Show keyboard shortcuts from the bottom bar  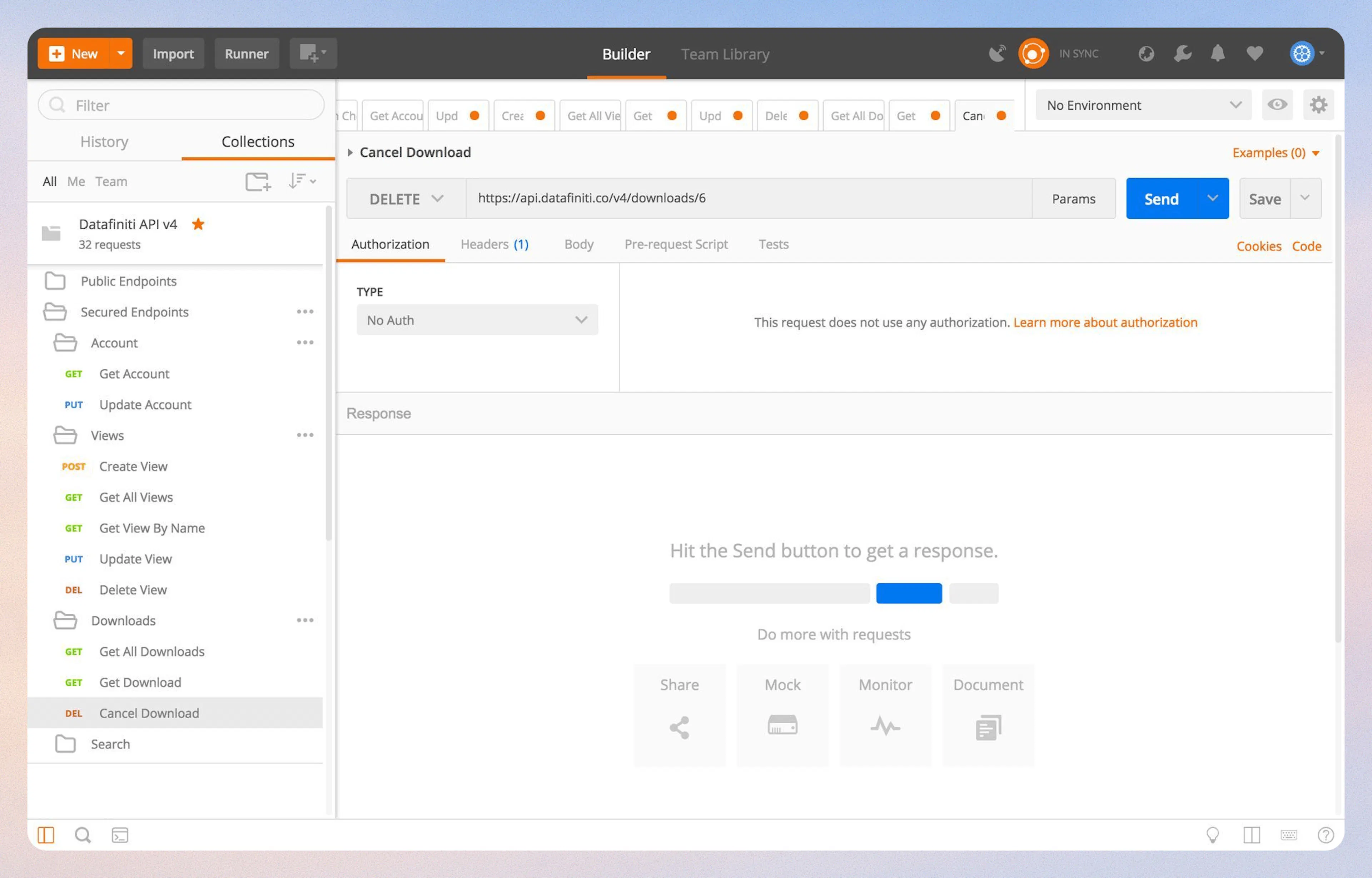[x=1289, y=835]
